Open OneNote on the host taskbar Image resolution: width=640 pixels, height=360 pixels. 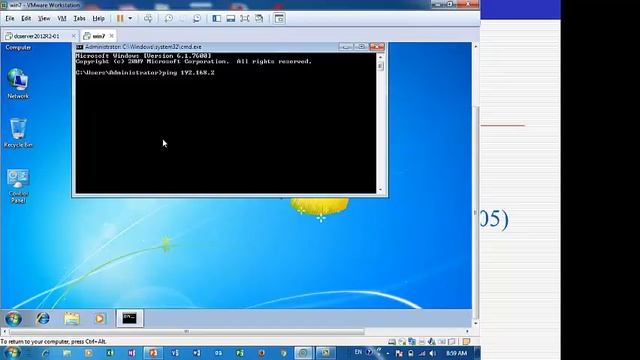(131, 353)
